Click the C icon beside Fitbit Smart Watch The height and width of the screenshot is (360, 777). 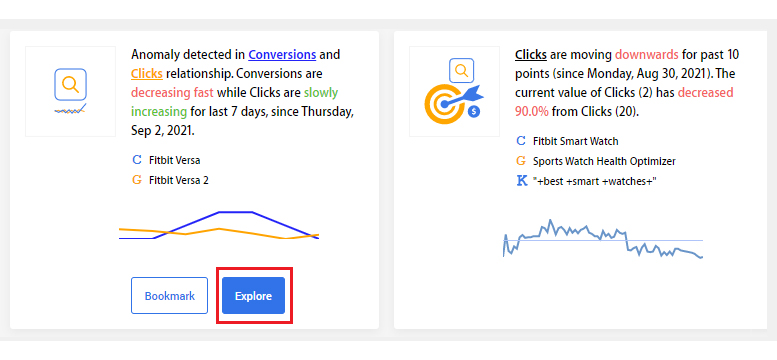pos(521,141)
